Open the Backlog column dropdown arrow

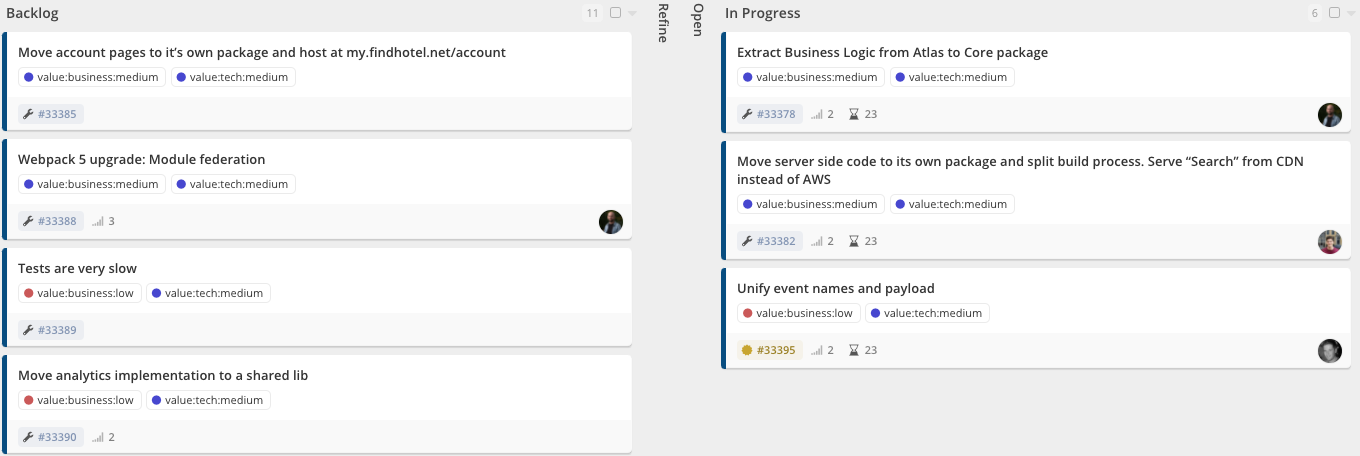632,14
